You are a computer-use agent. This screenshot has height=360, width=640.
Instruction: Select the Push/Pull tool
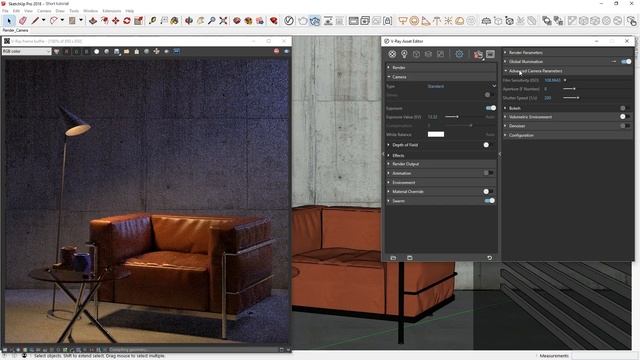[x=93, y=20]
